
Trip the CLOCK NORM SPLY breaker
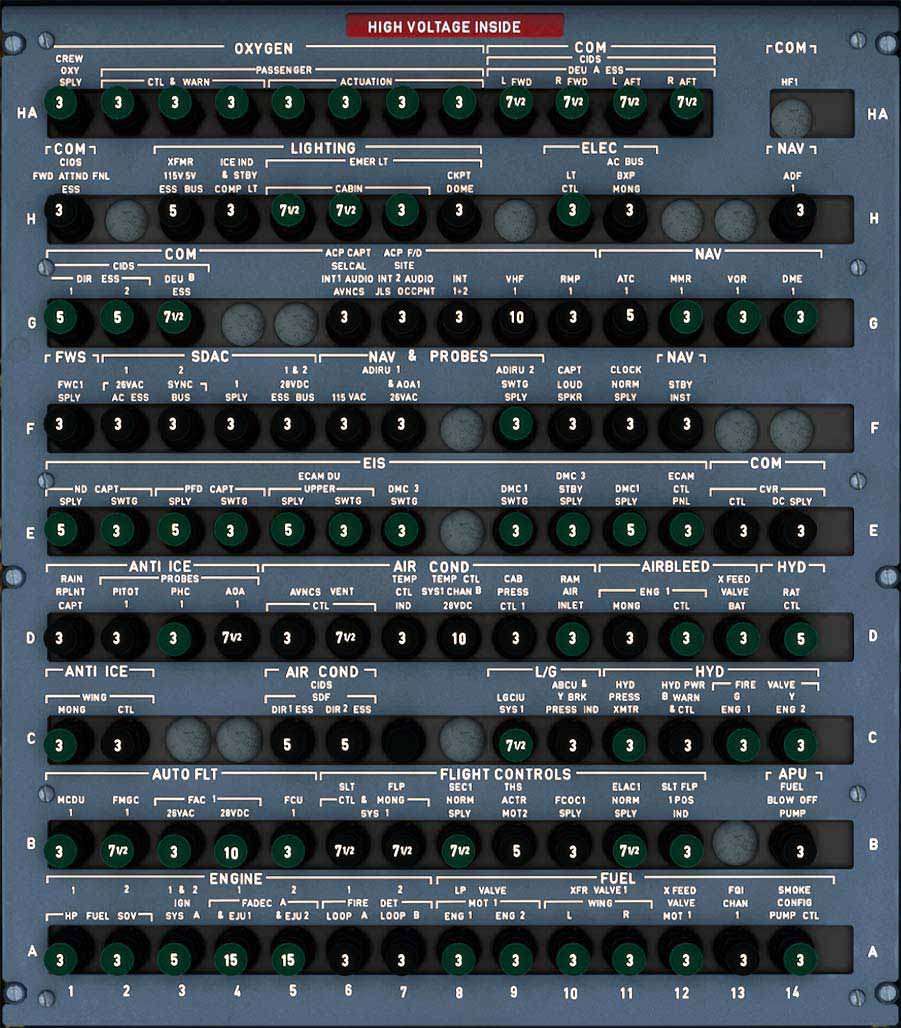(x=628, y=425)
